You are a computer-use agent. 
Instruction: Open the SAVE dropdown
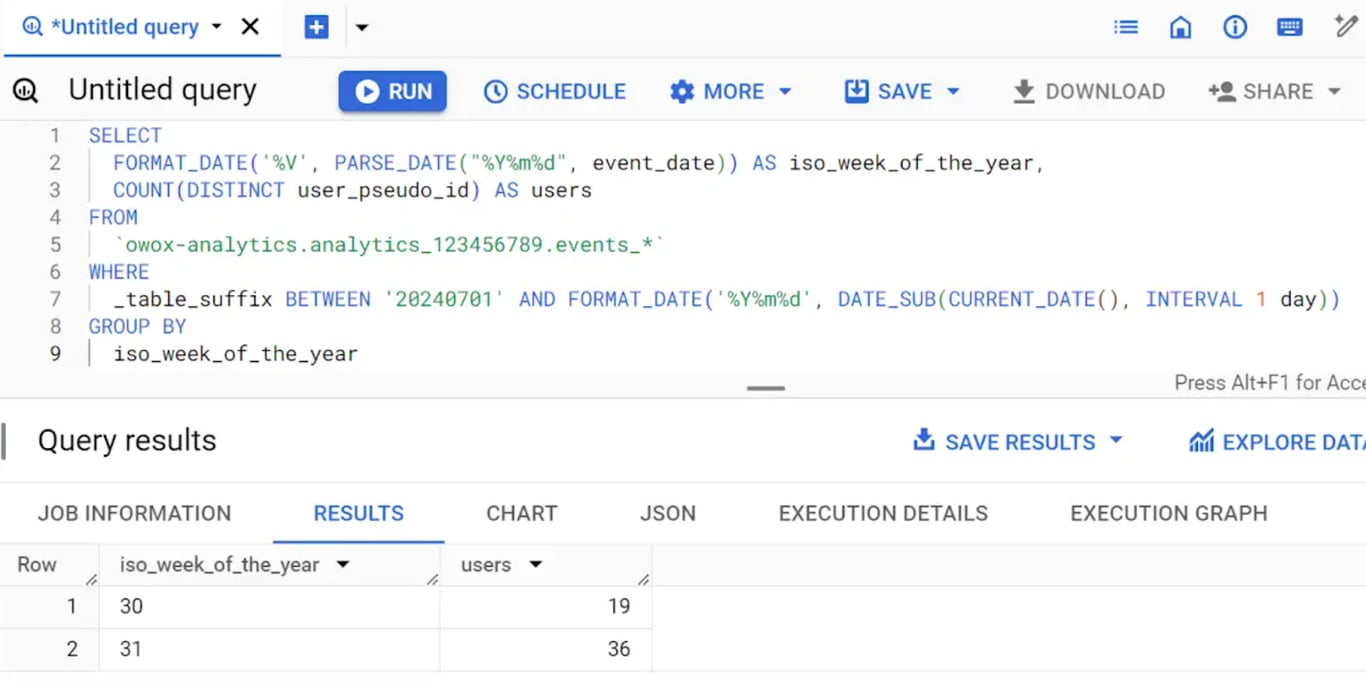902,91
